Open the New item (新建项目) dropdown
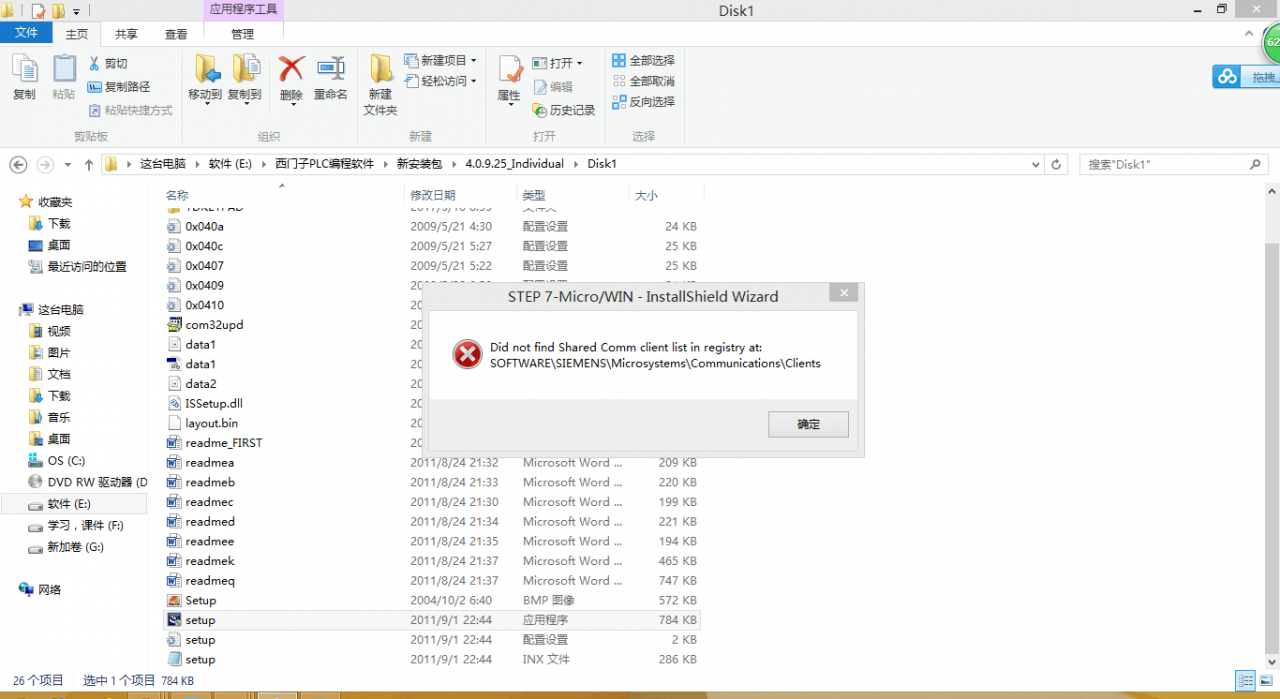The height and width of the screenshot is (699, 1280). tap(441, 61)
